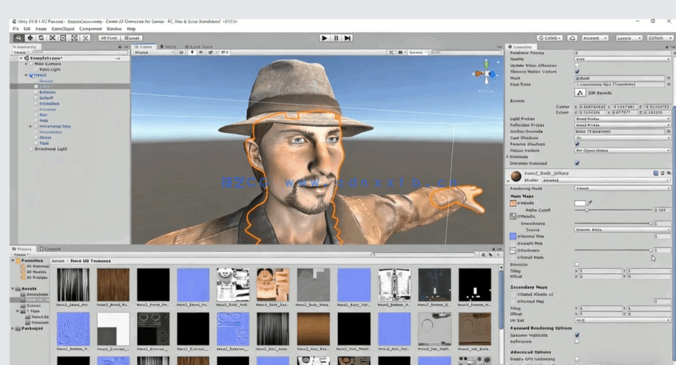Screen dimensions: 676x365
Task: Collapse the Hero2 object in Hierarchy
Action: (26, 75)
